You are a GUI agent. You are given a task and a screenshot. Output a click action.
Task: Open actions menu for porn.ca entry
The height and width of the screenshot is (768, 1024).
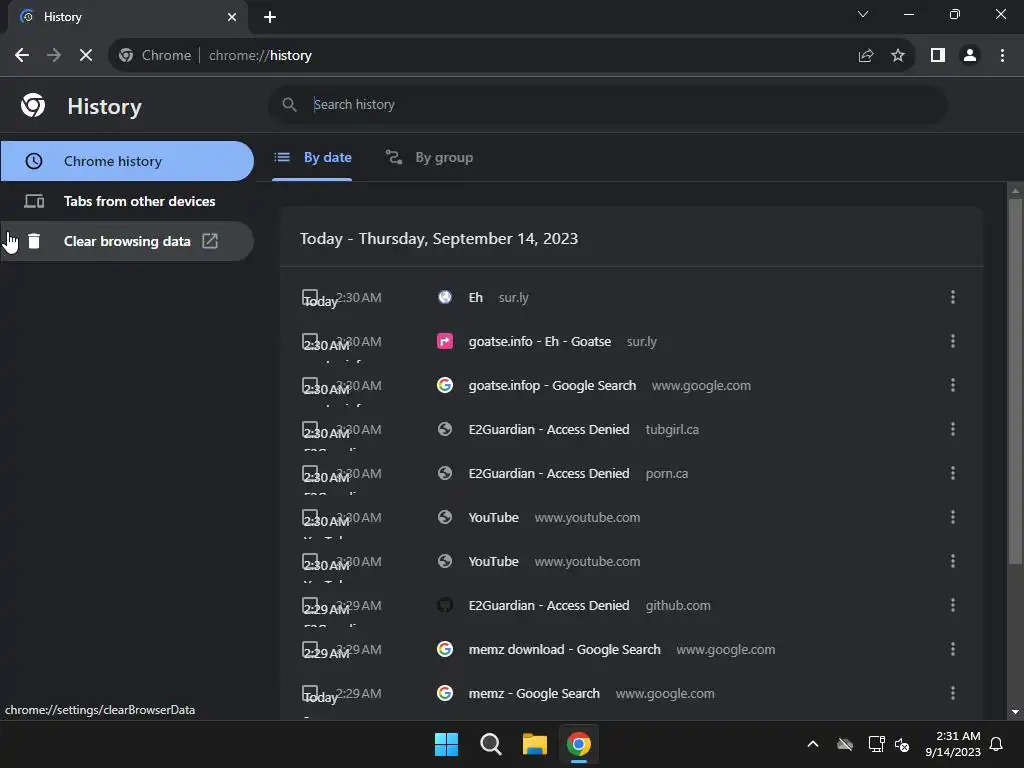[953, 473]
